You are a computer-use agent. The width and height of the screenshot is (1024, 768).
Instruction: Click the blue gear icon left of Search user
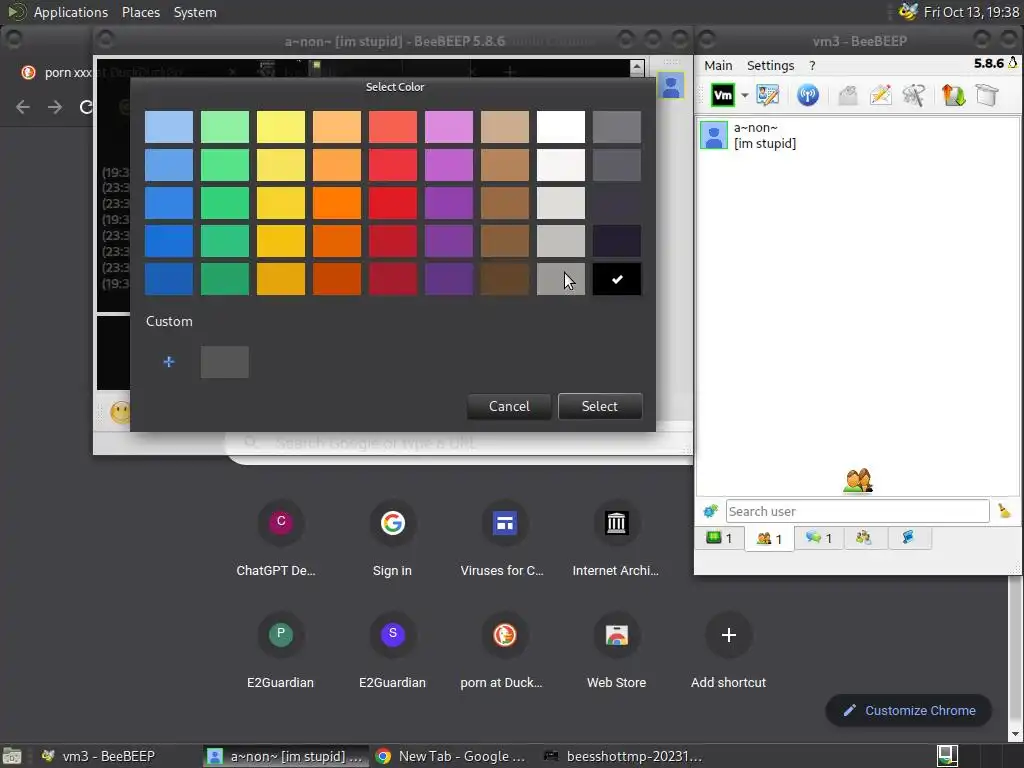point(710,511)
